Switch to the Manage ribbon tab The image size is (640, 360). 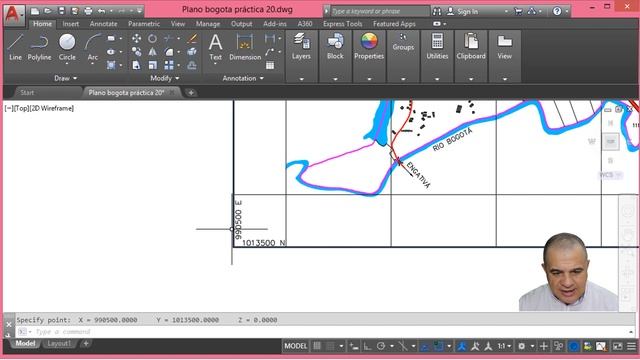(x=208, y=24)
